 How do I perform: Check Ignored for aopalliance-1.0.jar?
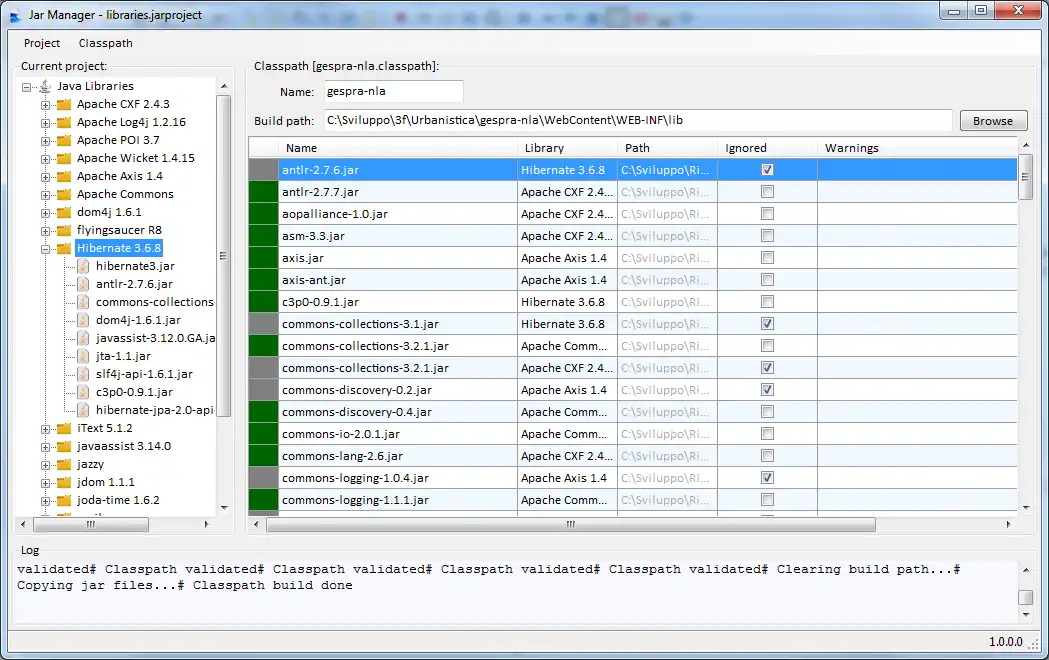click(x=767, y=214)
